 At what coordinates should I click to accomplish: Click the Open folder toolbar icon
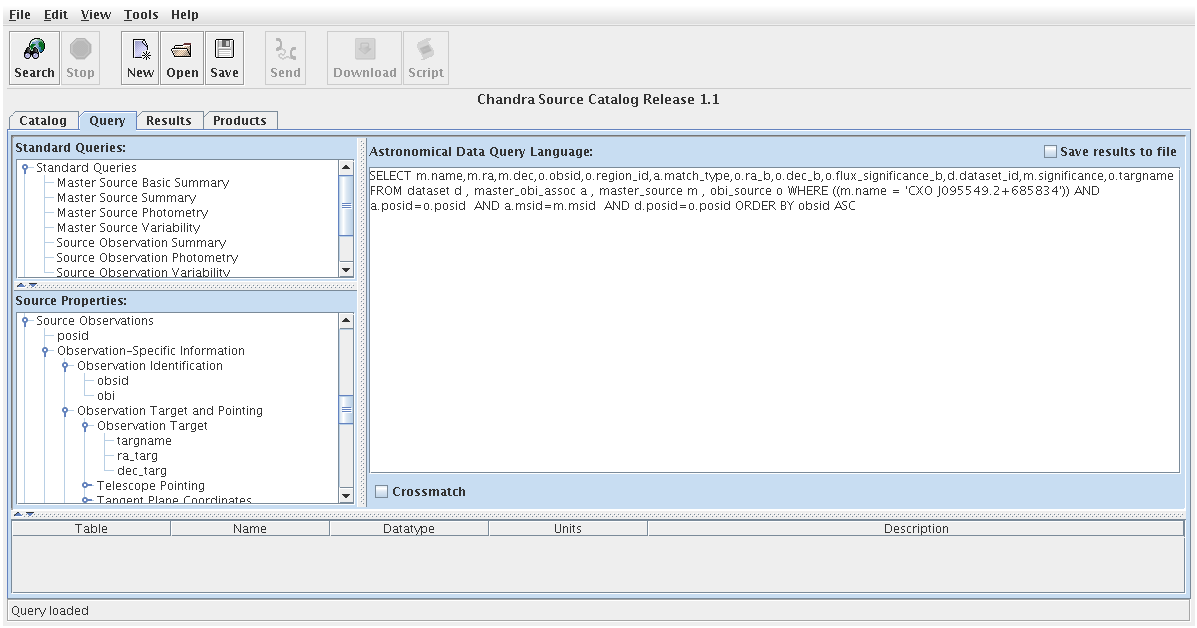tap(182, 49)
